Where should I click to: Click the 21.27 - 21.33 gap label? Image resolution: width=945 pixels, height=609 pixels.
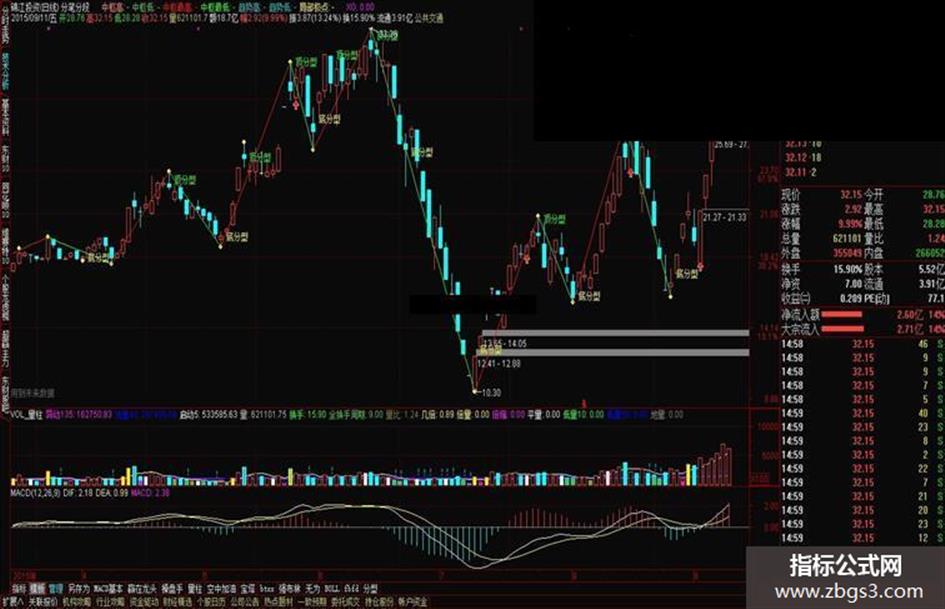[724, 217]
